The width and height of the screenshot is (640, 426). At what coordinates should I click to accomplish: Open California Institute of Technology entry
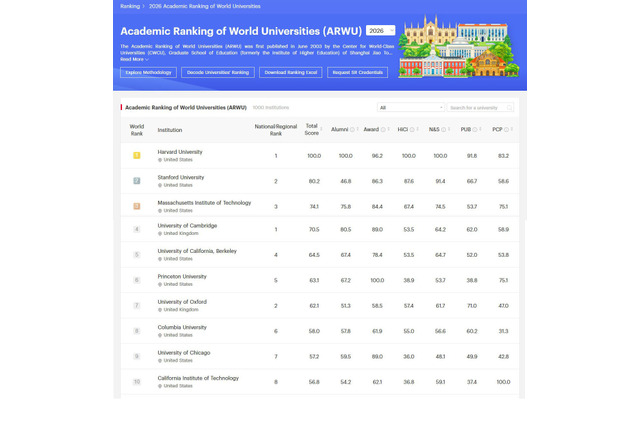click(198, 378)
